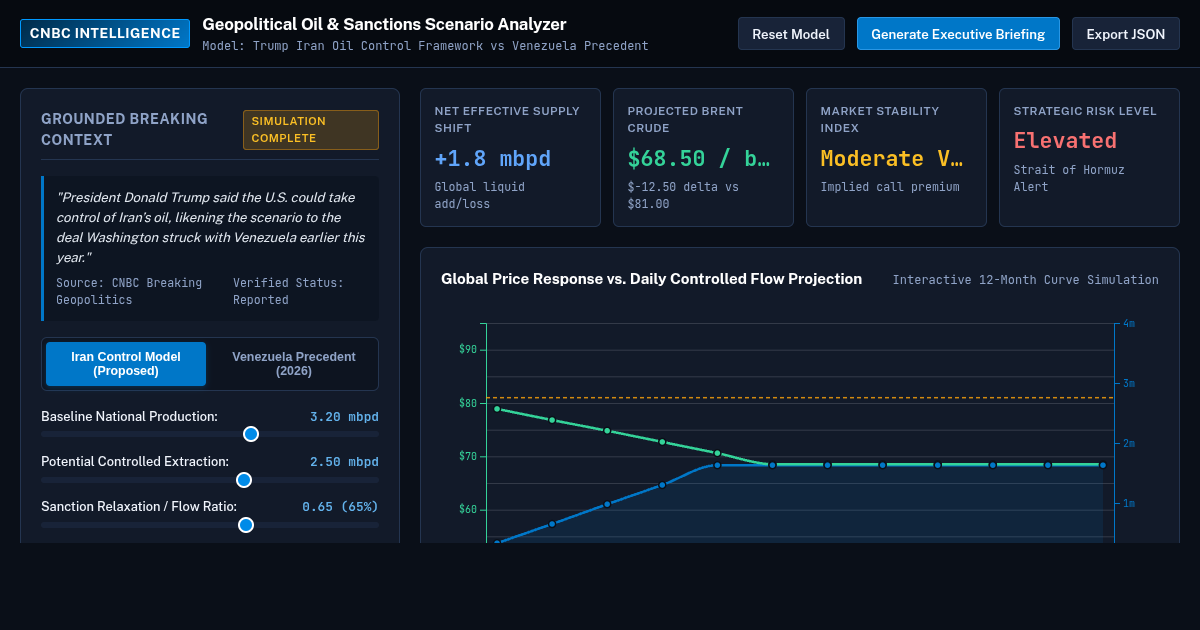Click 'Verified Status: Reported' text
This screenshot has width=1200, height=630.
[x=288, y=291]
